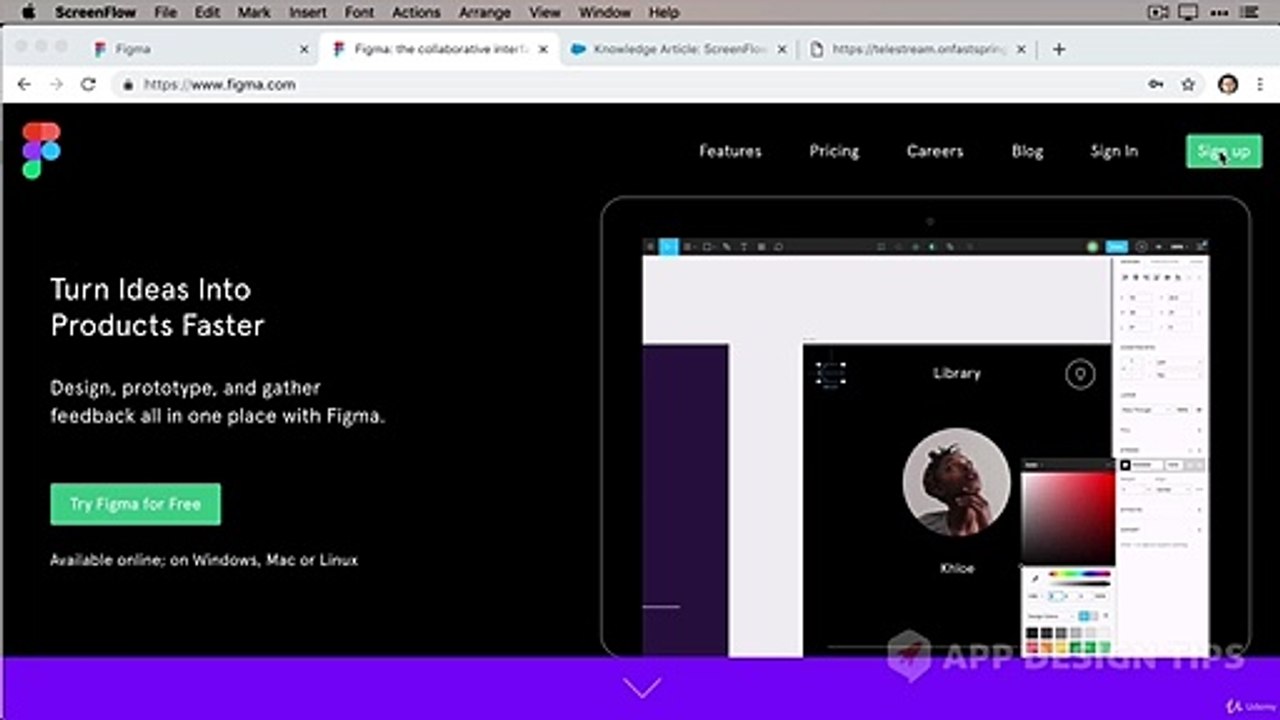Image resolution: width=1280 pixels, height=720 pixels.
Task: Click the 'Turn Ideas Into Products Faster' headline
Action: (158, 307)
